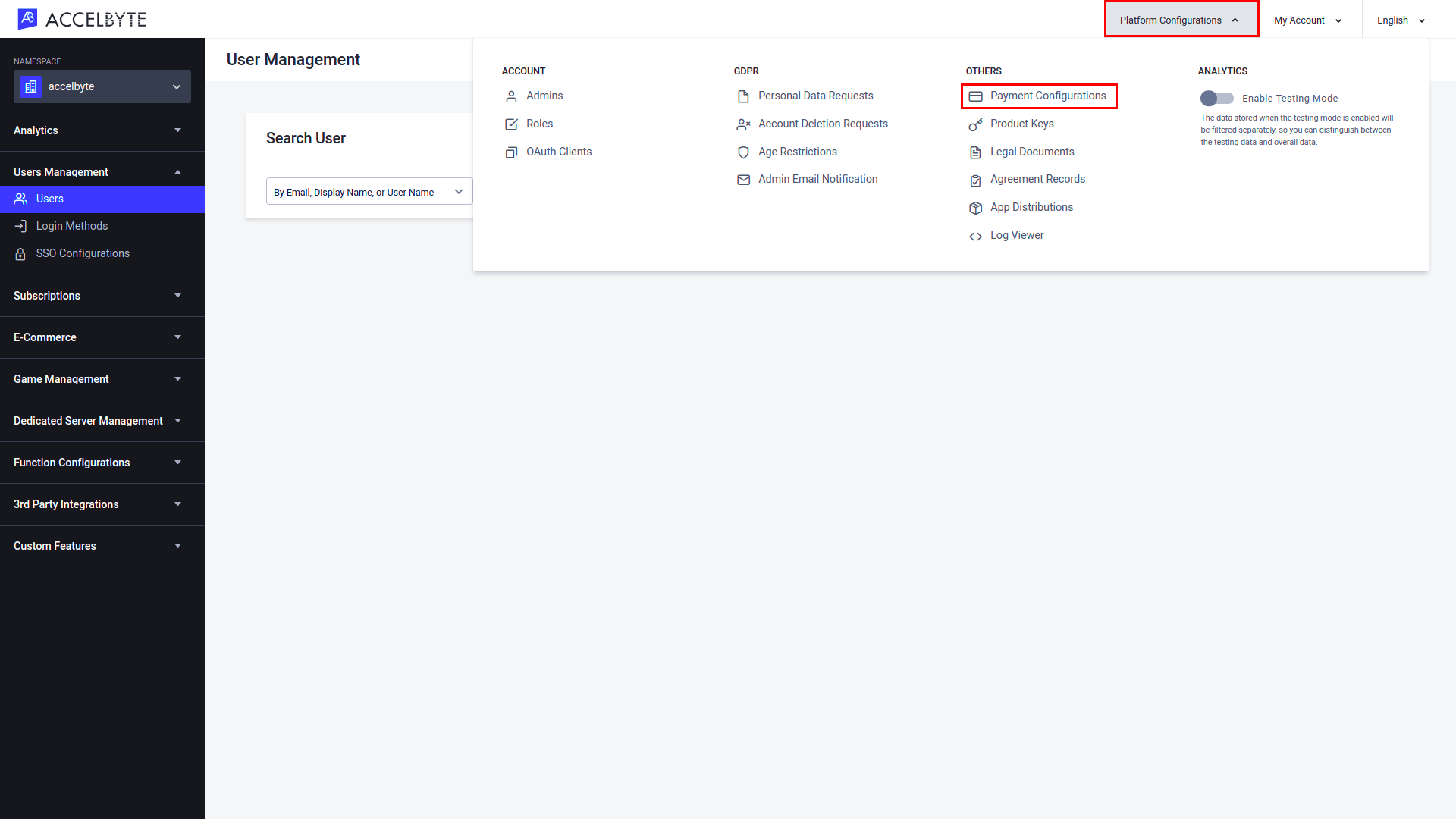Expand the My Account dropdown
Viewport: 1456px width, 819px height.
1309,20
